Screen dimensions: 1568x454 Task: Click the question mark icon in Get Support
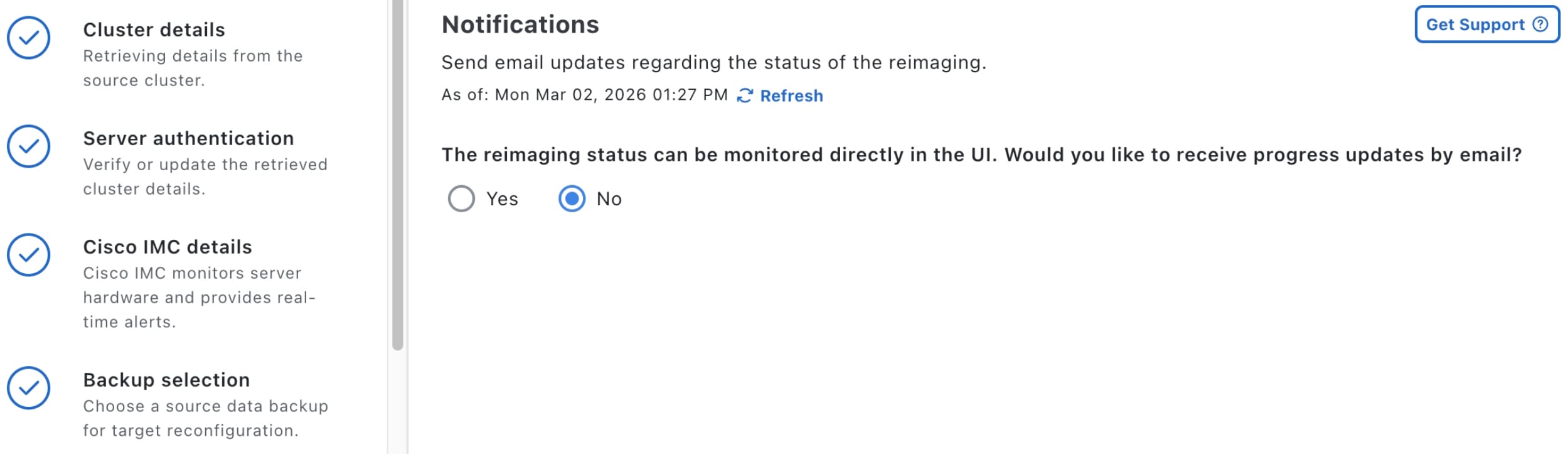pyautogui.click(x=1540, y=24)
